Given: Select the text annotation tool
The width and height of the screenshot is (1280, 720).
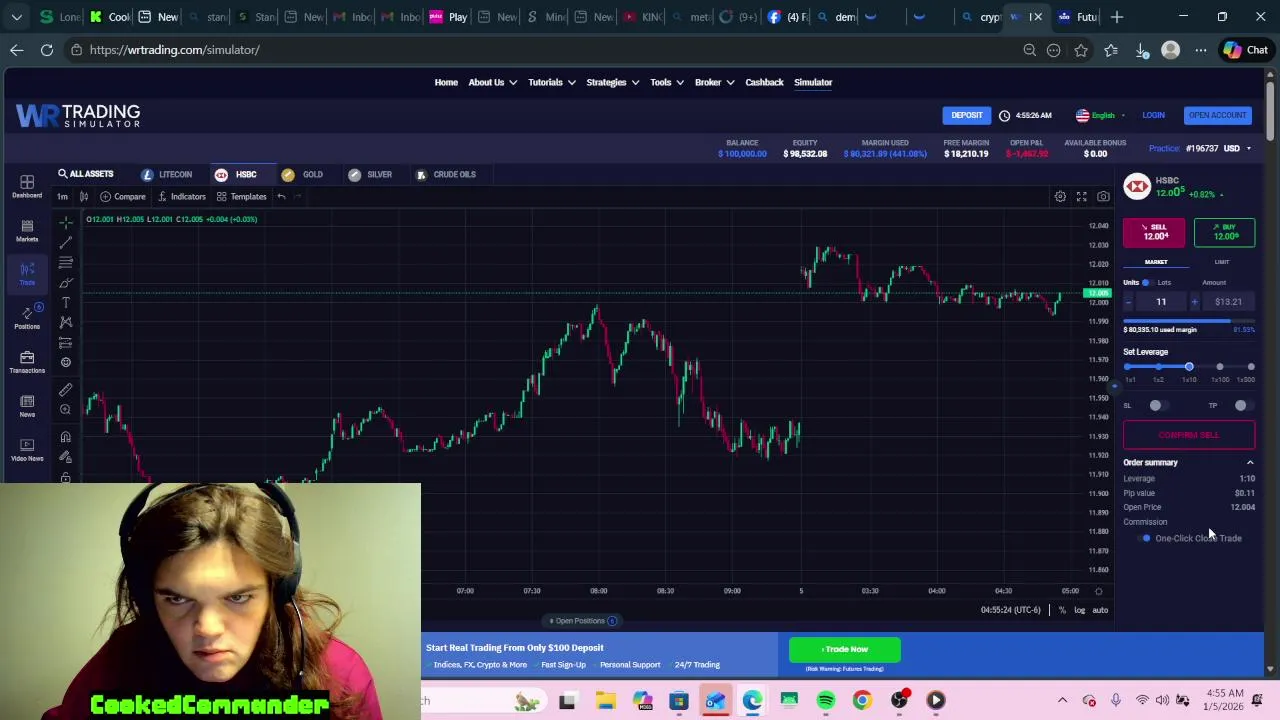Looking at the screenshot, I should 66,302.
